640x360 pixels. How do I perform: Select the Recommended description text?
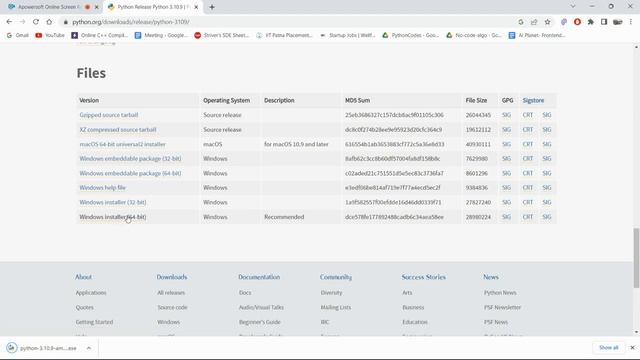coord(284,217)
